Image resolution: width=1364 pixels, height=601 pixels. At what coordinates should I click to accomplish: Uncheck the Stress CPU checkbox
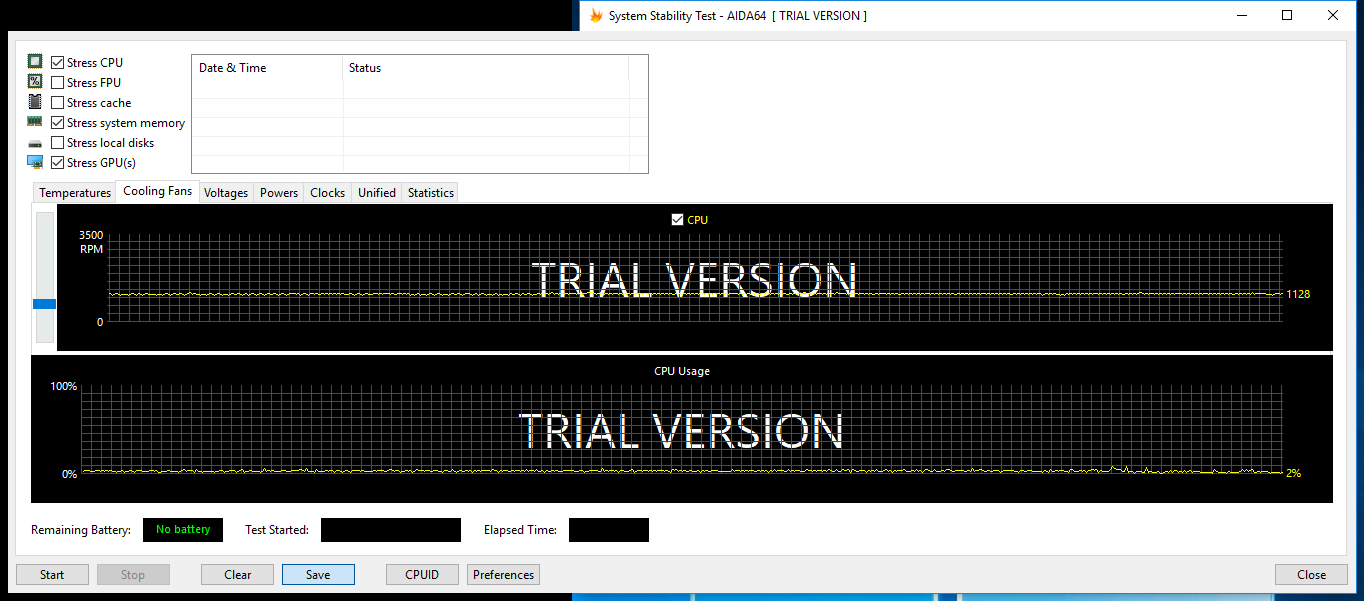(x=58, y=62)
